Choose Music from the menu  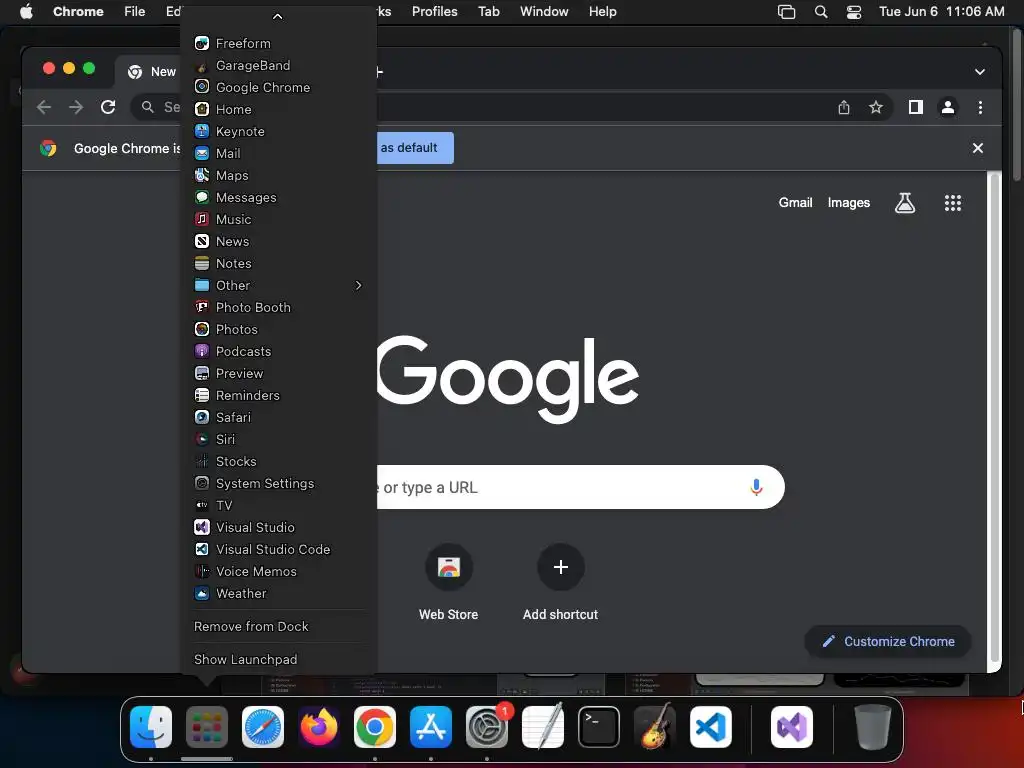tap(278, 219)
